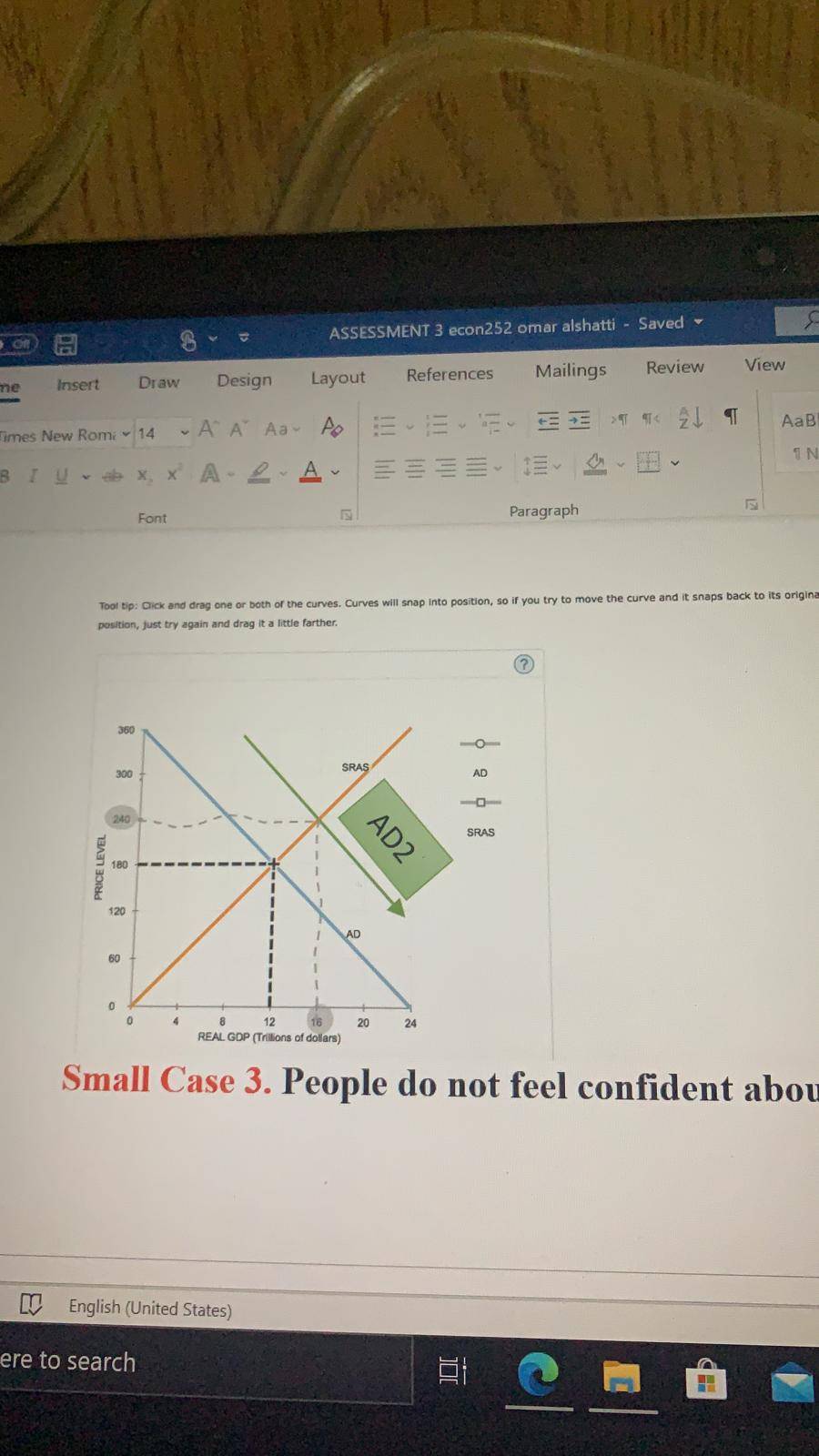The height and width of the screenshot is (1456, 819).
Task: Center the text alignment
Action: coord(415,469)
